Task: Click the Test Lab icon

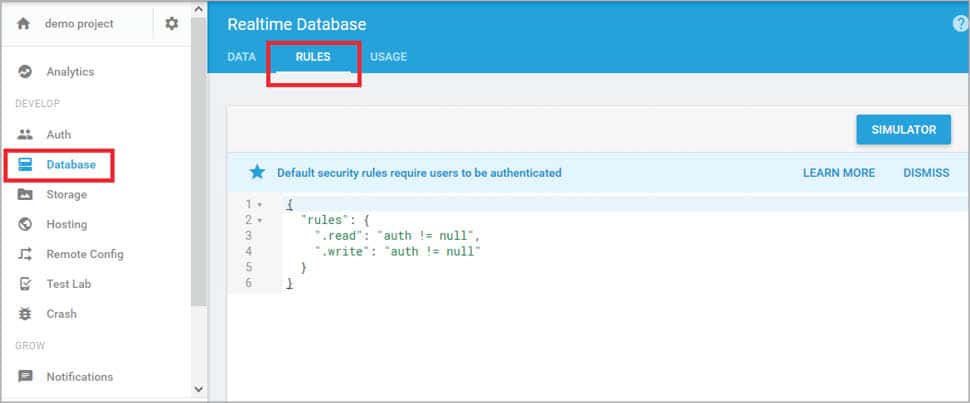Action: click(25, 284)
